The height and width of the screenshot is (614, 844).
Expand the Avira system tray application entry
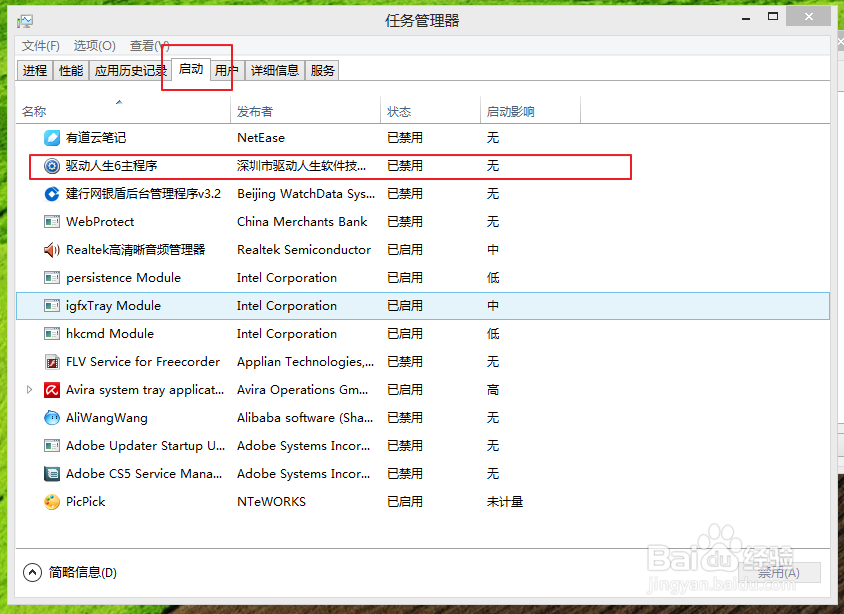coord(30,390)
